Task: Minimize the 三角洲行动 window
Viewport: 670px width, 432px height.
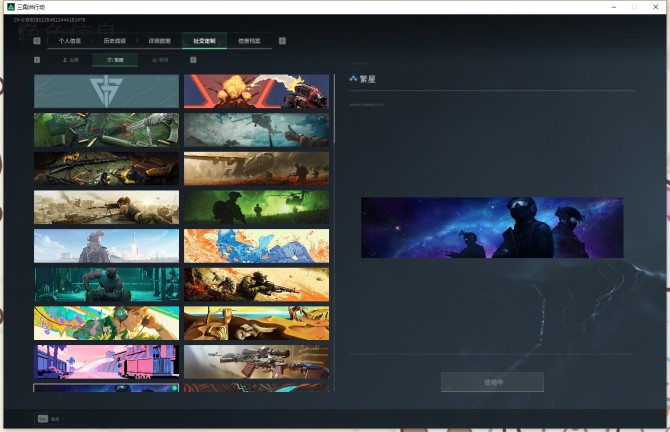Action: [x=614, y=7]
